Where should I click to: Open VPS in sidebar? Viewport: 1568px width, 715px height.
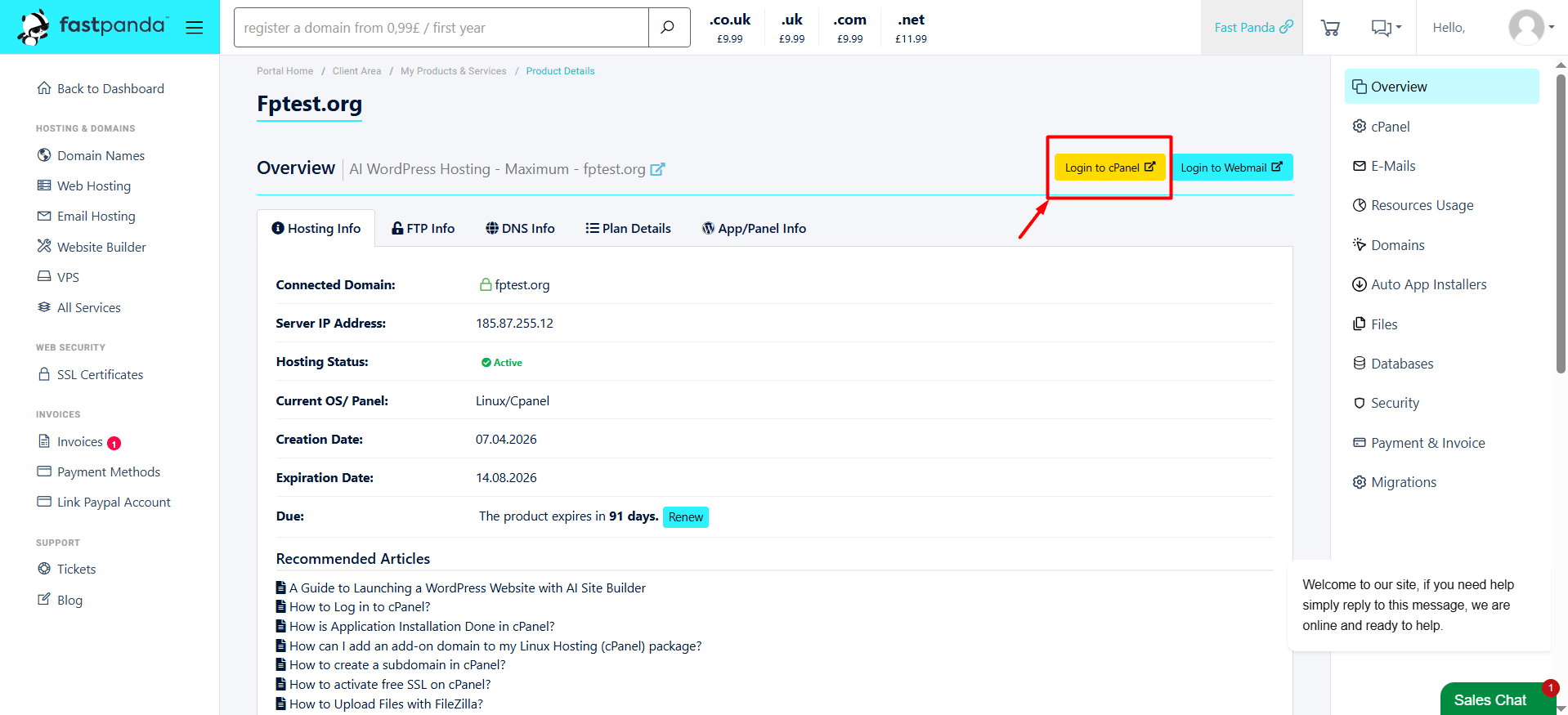coord(58,277)
